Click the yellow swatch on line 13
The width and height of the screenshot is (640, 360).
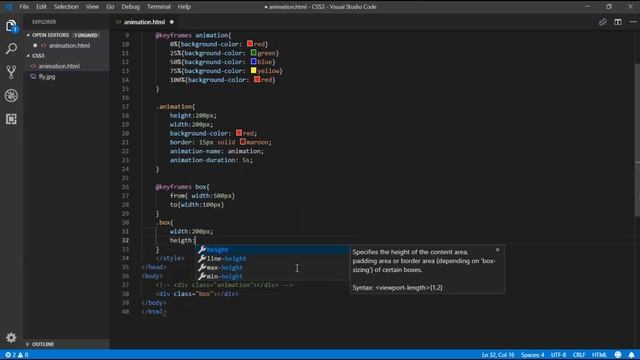coord(253,71)
